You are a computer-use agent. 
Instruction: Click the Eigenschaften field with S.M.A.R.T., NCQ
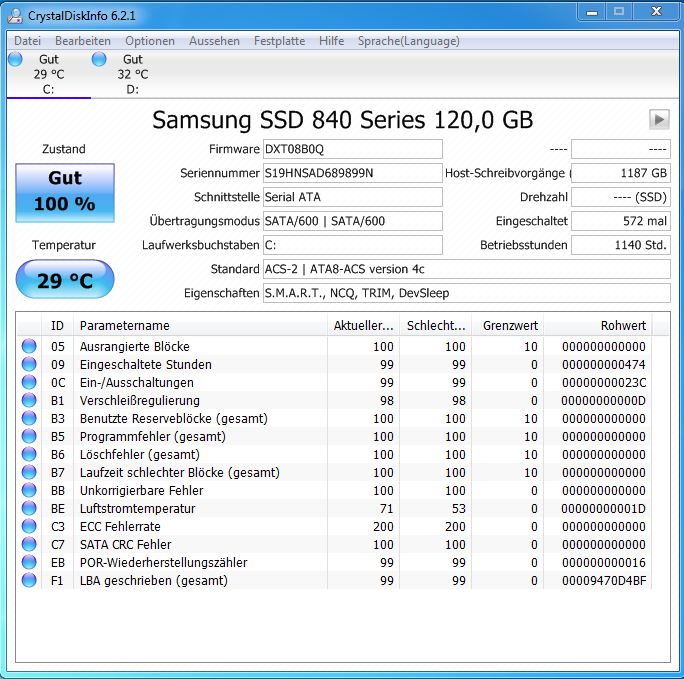[x=466, y=293]
